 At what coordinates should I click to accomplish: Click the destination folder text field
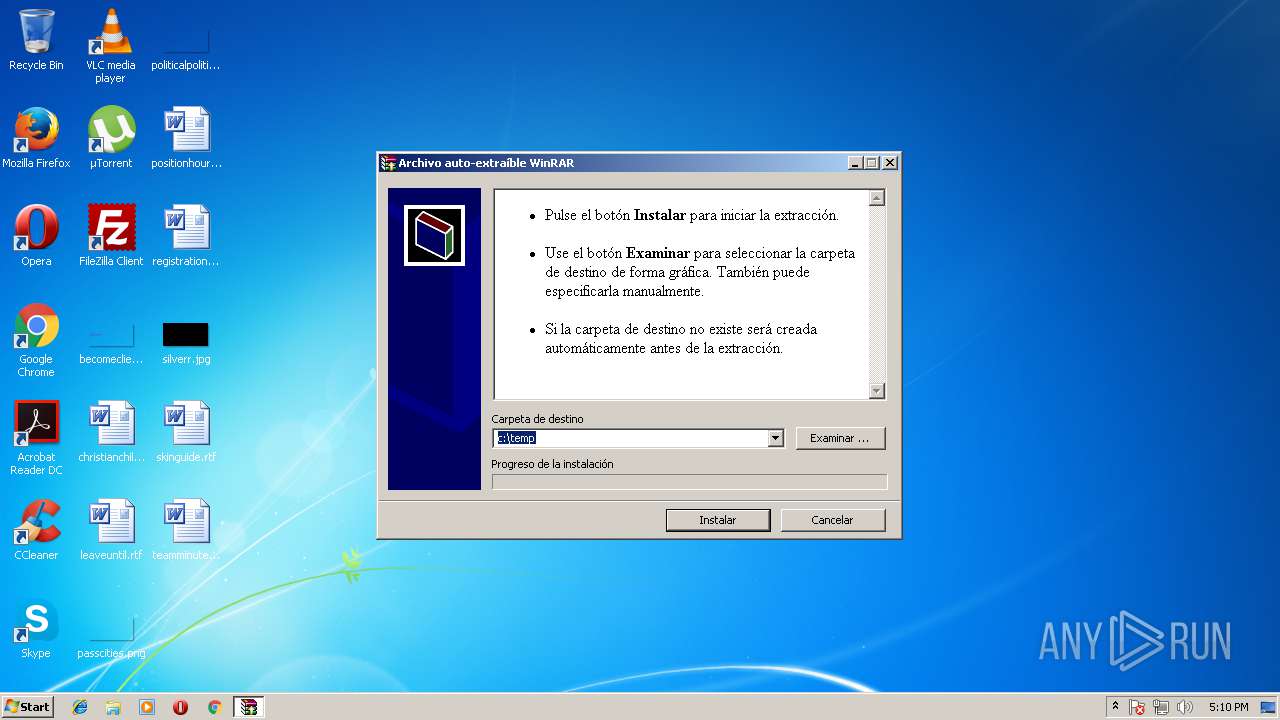point(630,438)
